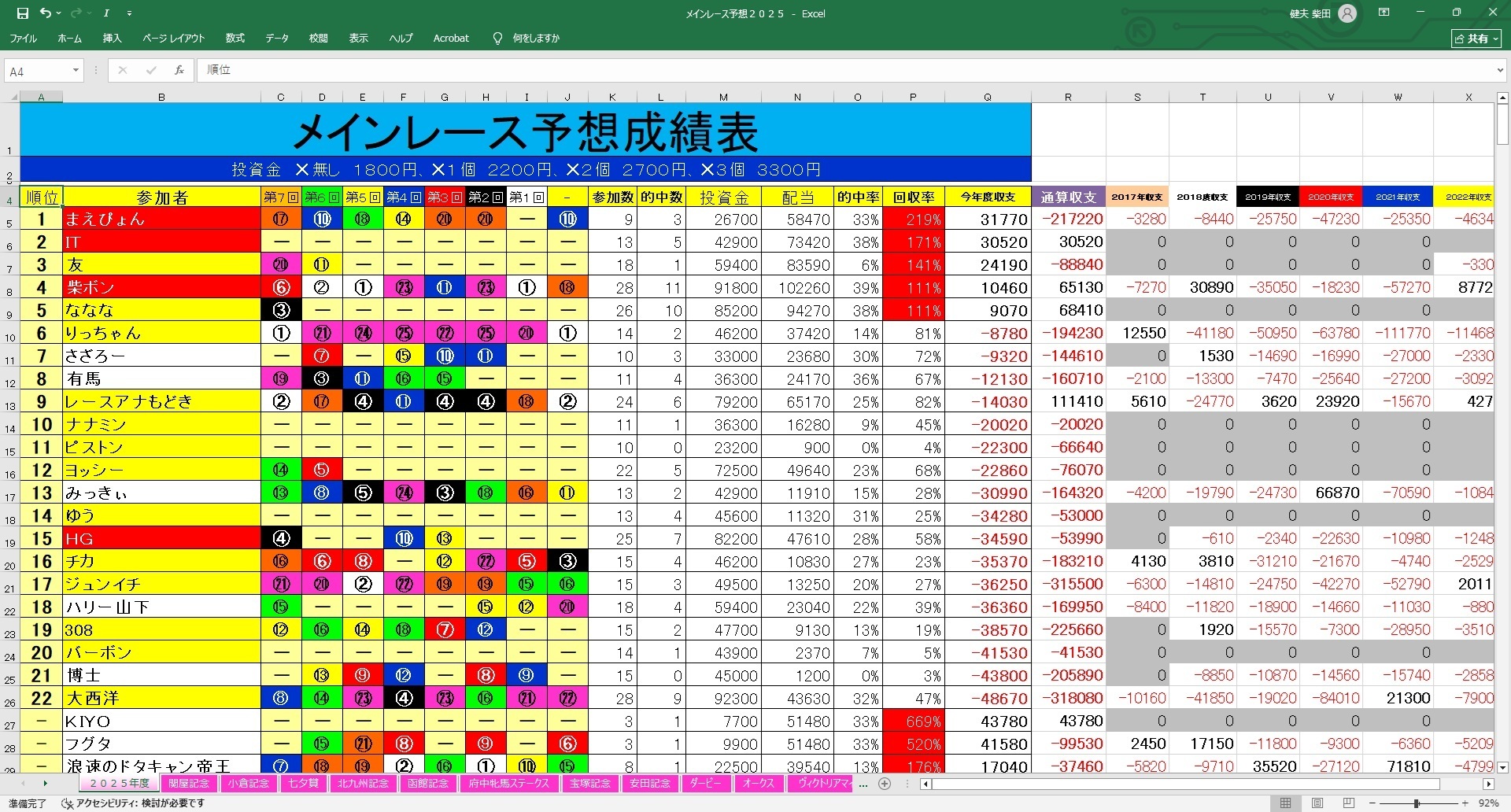Expand the Name Box dropdown arrow
The width and height of the screenshot is (1511, 812).
pos(76,71)
